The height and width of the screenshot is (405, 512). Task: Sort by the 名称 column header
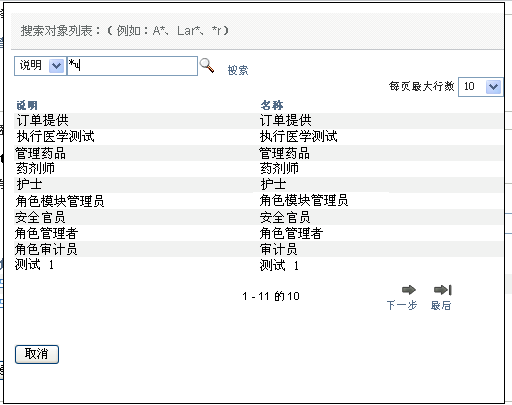click(x=272, y=105)
